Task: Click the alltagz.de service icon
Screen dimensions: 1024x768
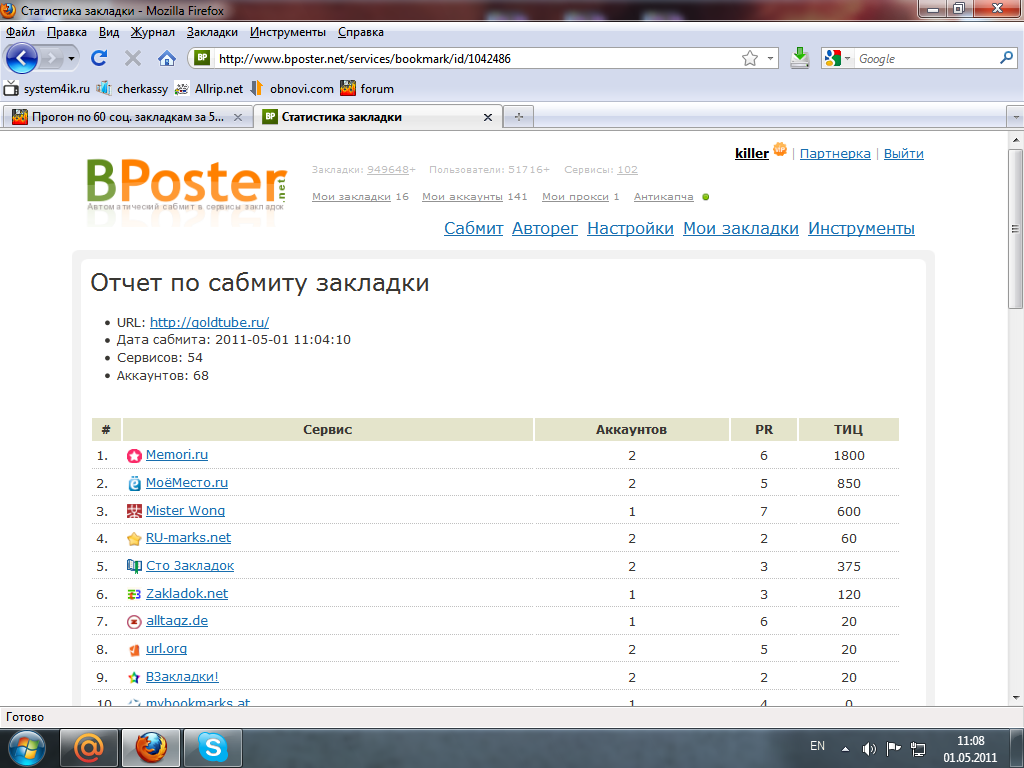Action: pos(134,622)
